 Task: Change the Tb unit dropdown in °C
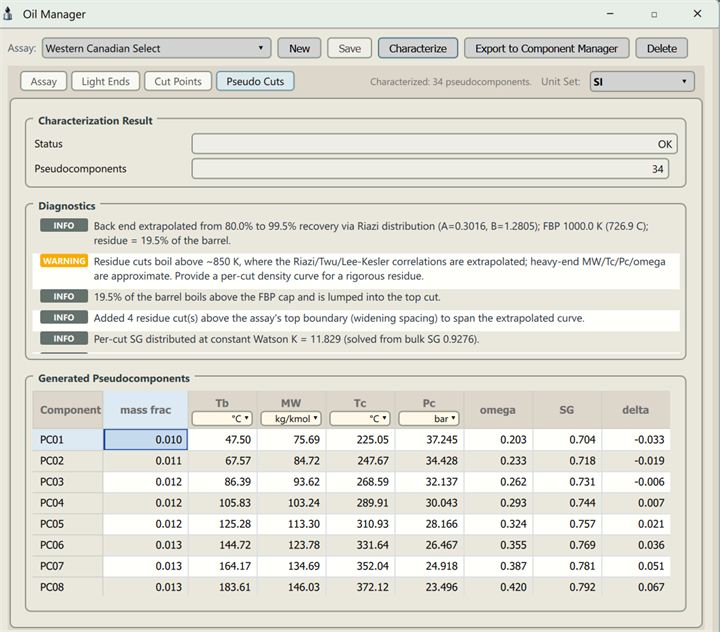[x=222, y=418]
